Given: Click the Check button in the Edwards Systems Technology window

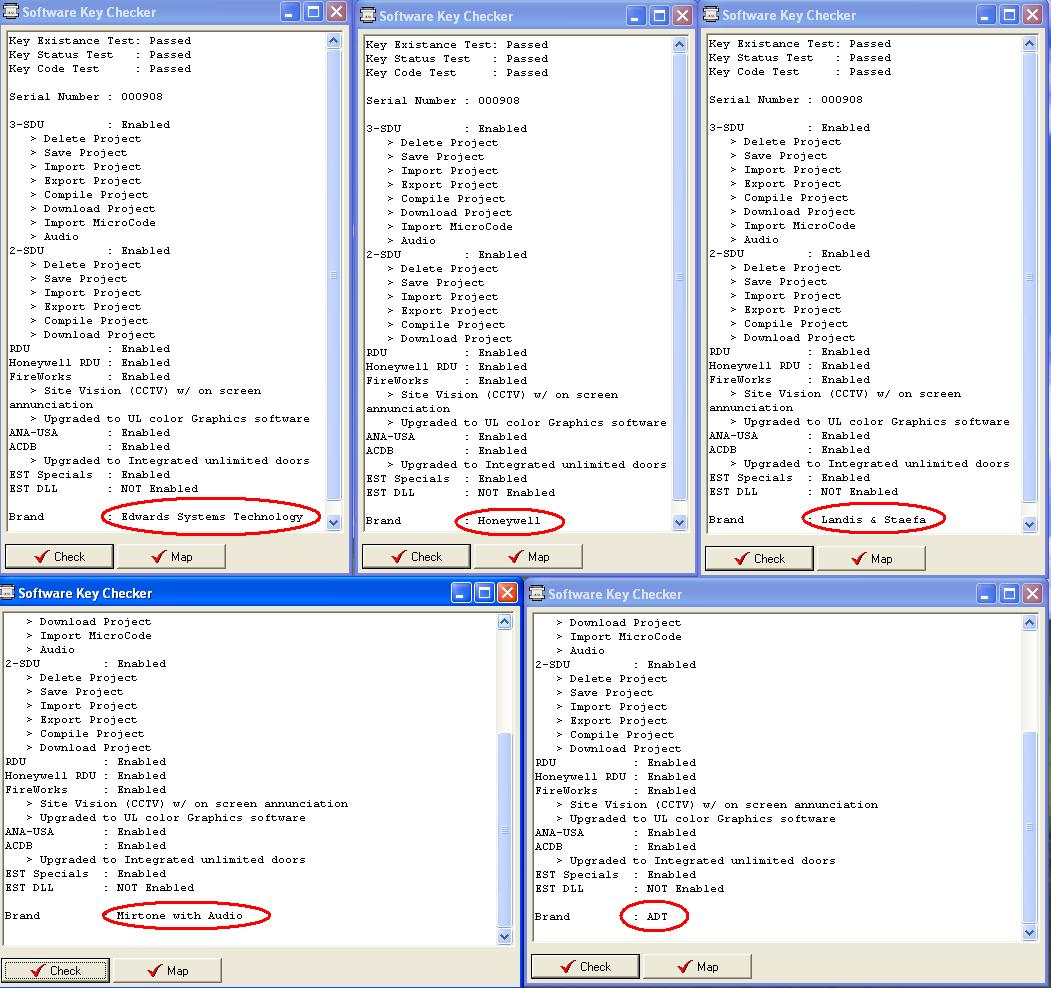Looking at the screenshot, I should point(59,556).
